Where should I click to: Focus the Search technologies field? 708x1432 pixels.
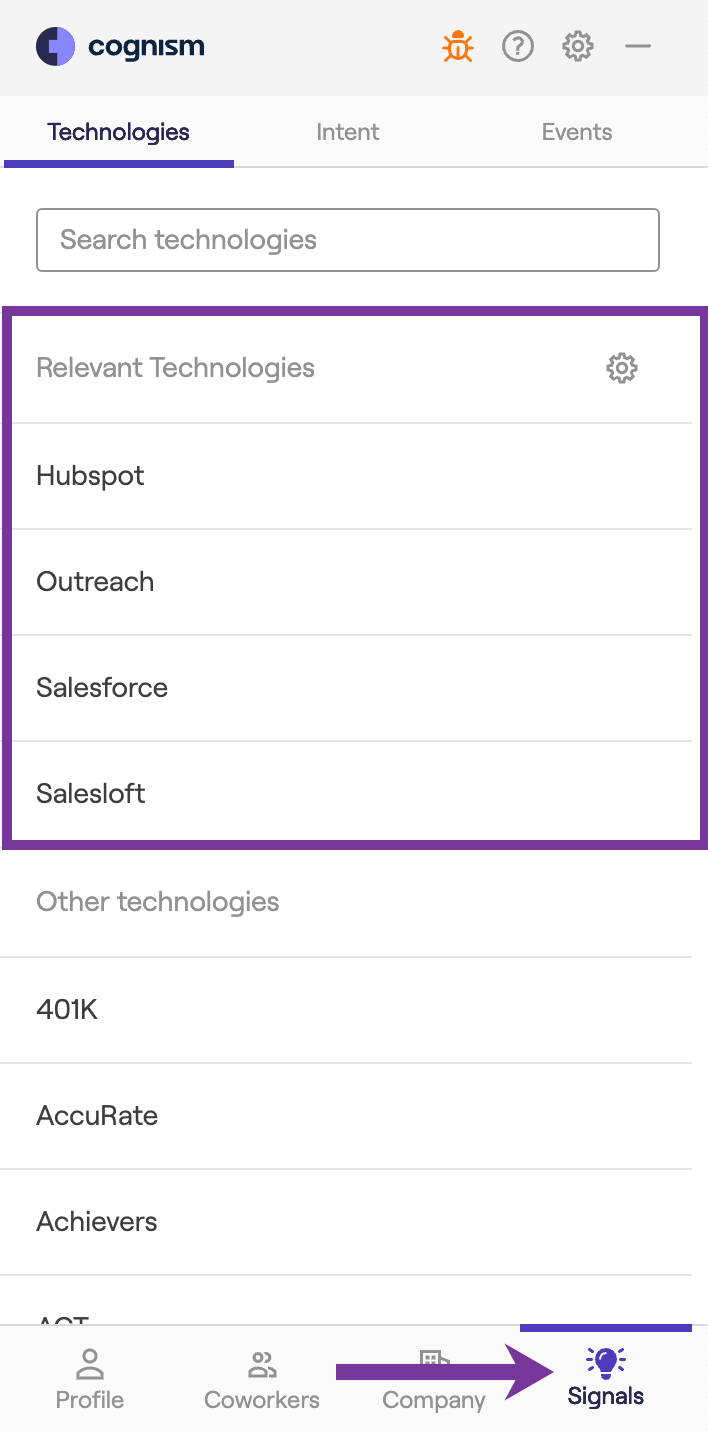pyautogui.click(x=348, y=240)
